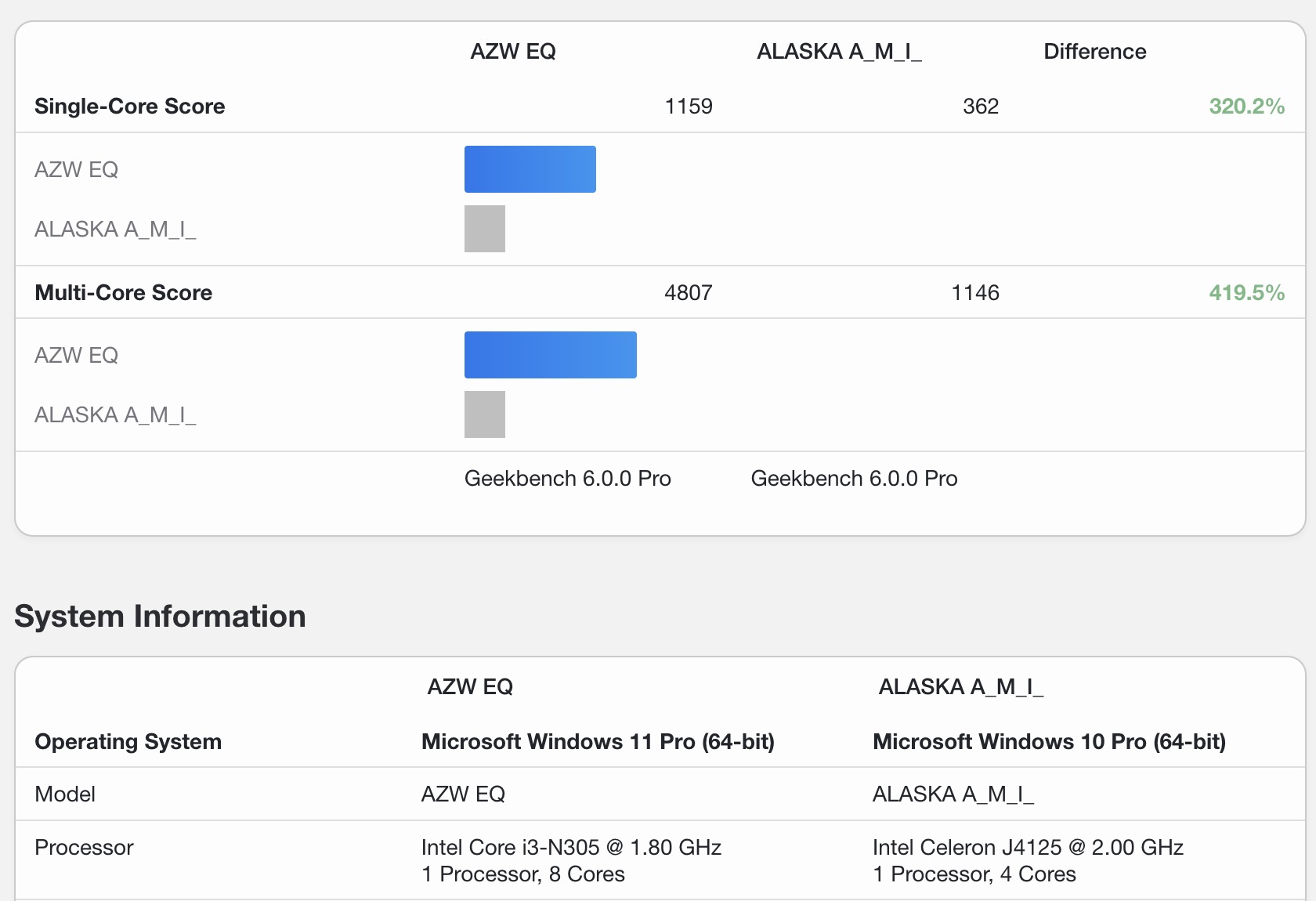This screenshot has height=901, width=1316.
Task: Click the blue Single-Core Score bar
Action: click(x=530, y=169)
